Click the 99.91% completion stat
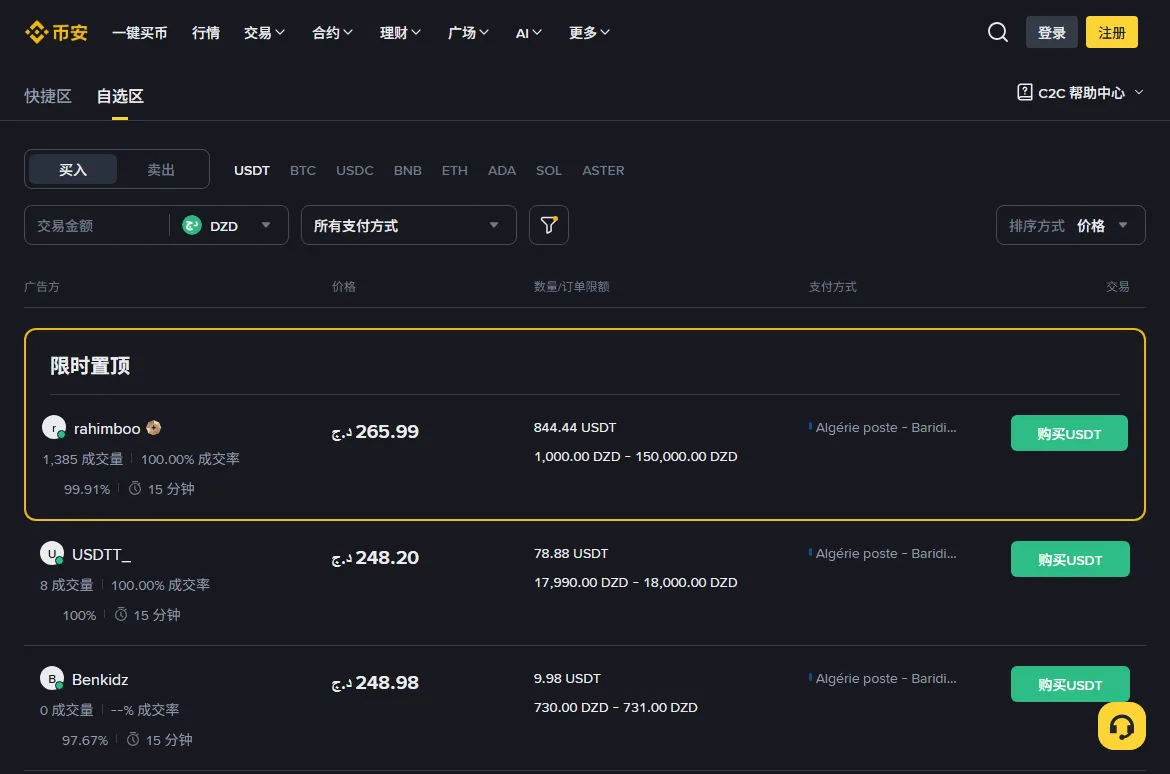 pos(87,489)
